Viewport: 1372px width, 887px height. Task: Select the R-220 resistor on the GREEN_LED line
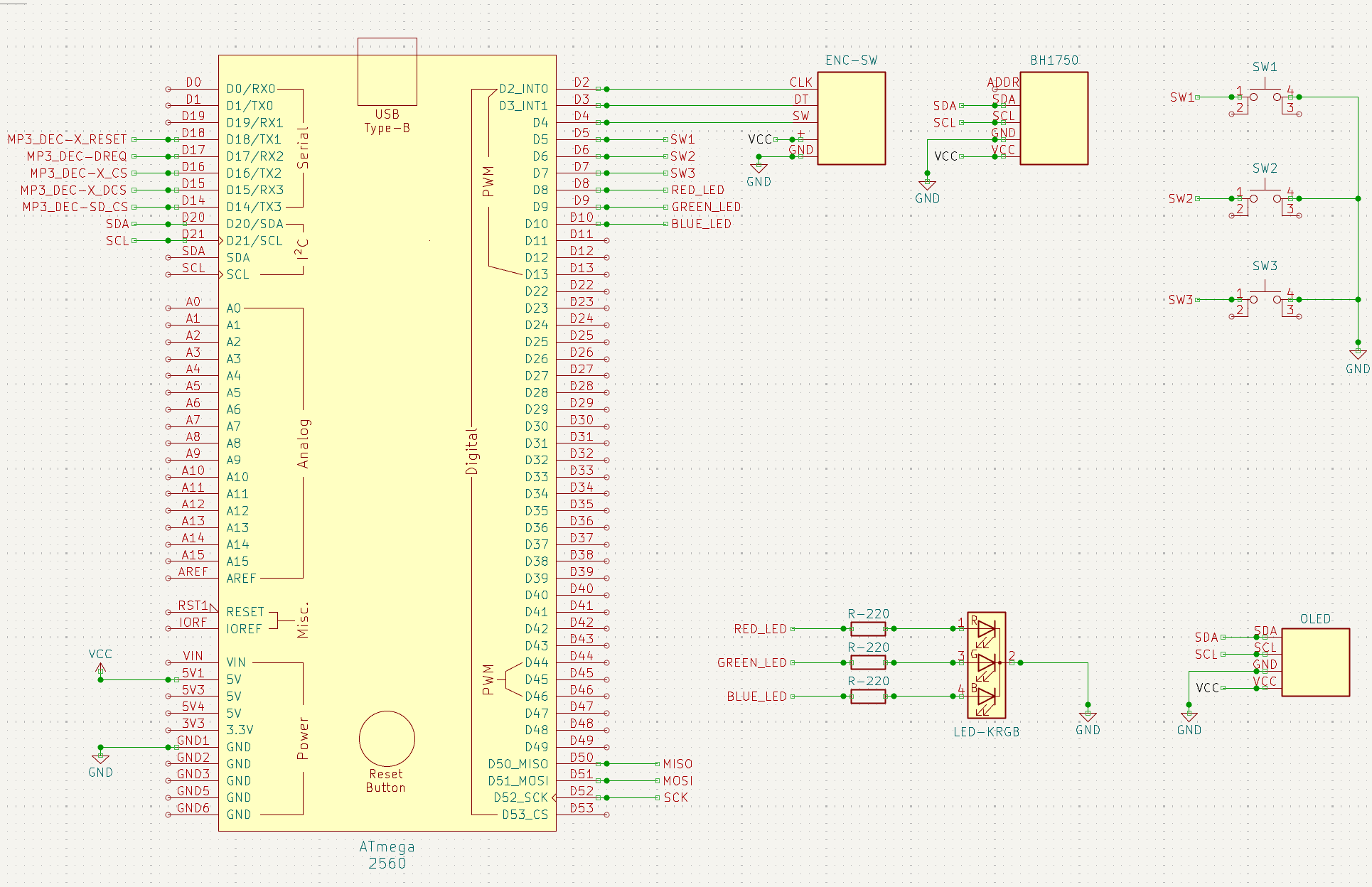click(868, 662)
